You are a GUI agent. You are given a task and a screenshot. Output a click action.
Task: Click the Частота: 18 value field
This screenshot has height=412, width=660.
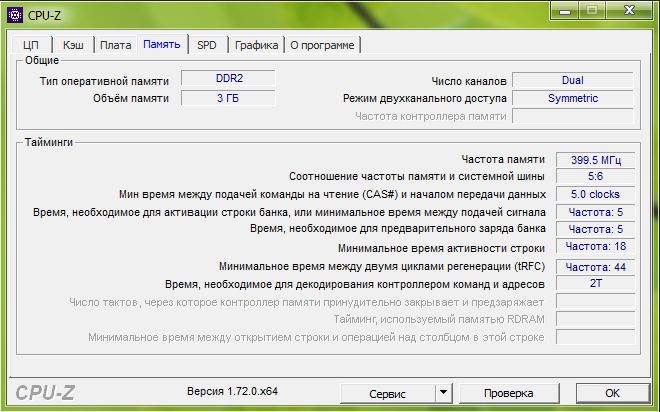(x=596, y=246)
